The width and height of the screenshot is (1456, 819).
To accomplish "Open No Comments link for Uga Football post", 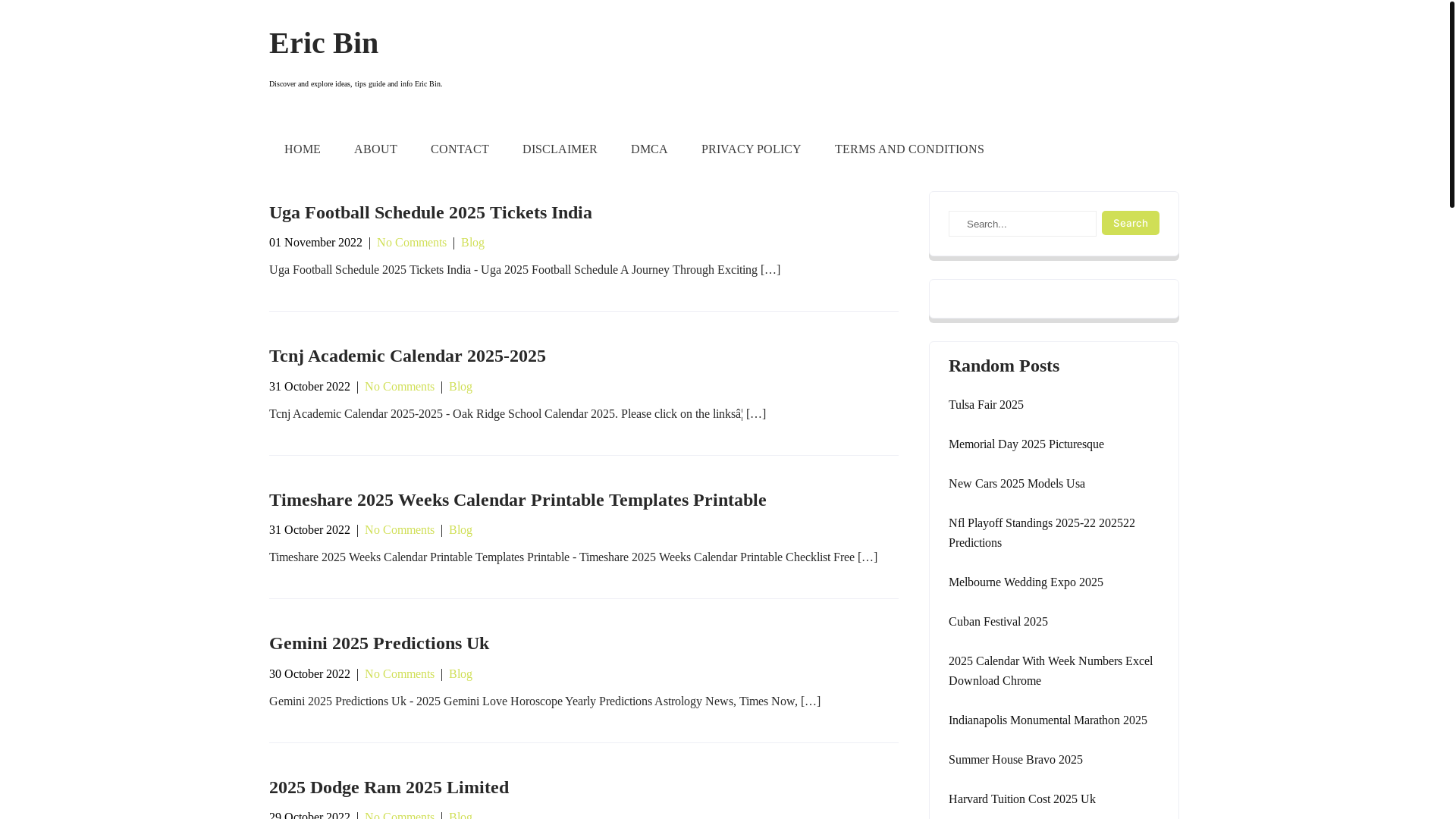I will pos(412,243).
